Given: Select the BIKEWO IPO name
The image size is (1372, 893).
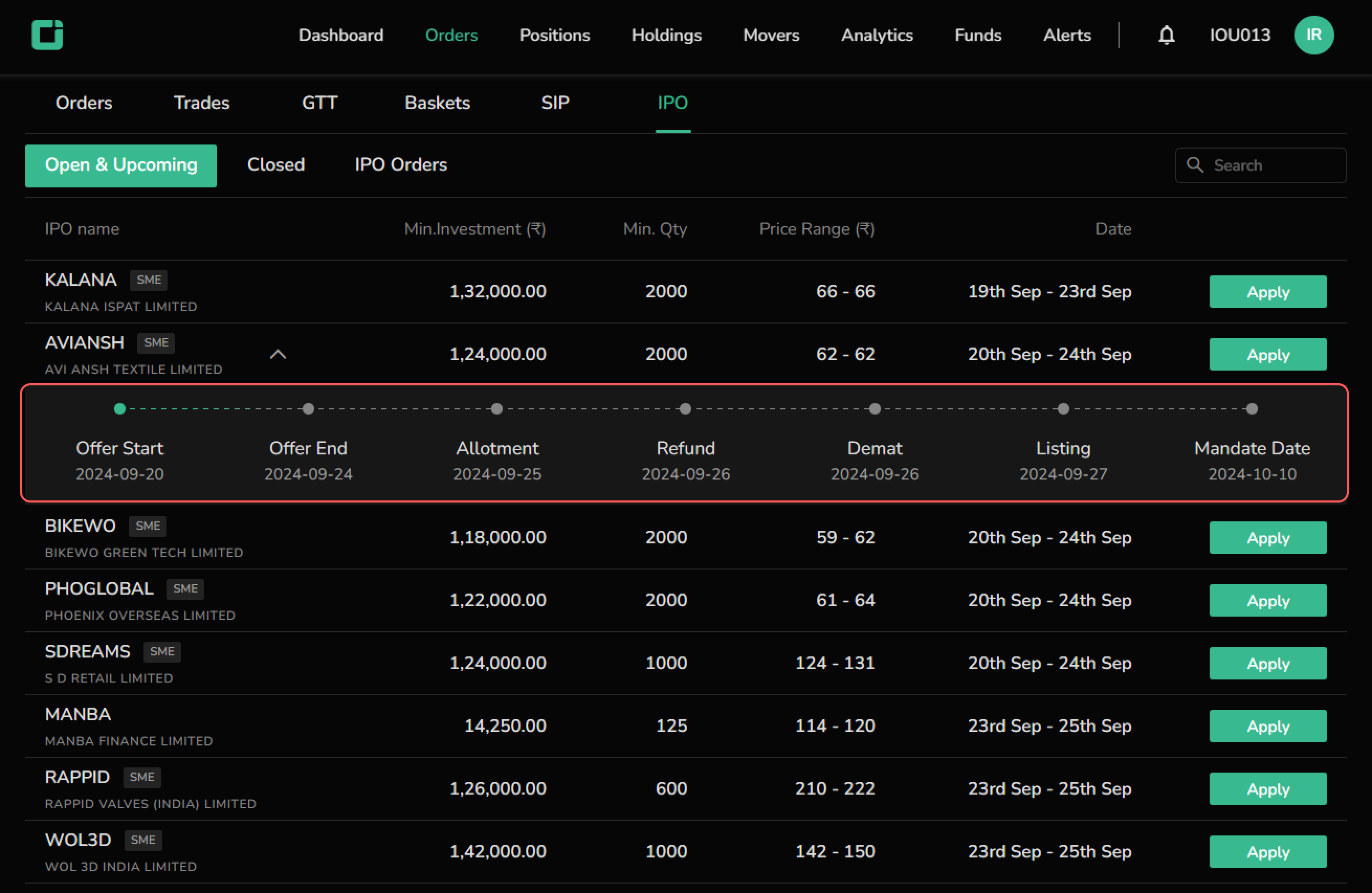Looking at the screenshot, I should pyautogui.click(x=80, y=526).
